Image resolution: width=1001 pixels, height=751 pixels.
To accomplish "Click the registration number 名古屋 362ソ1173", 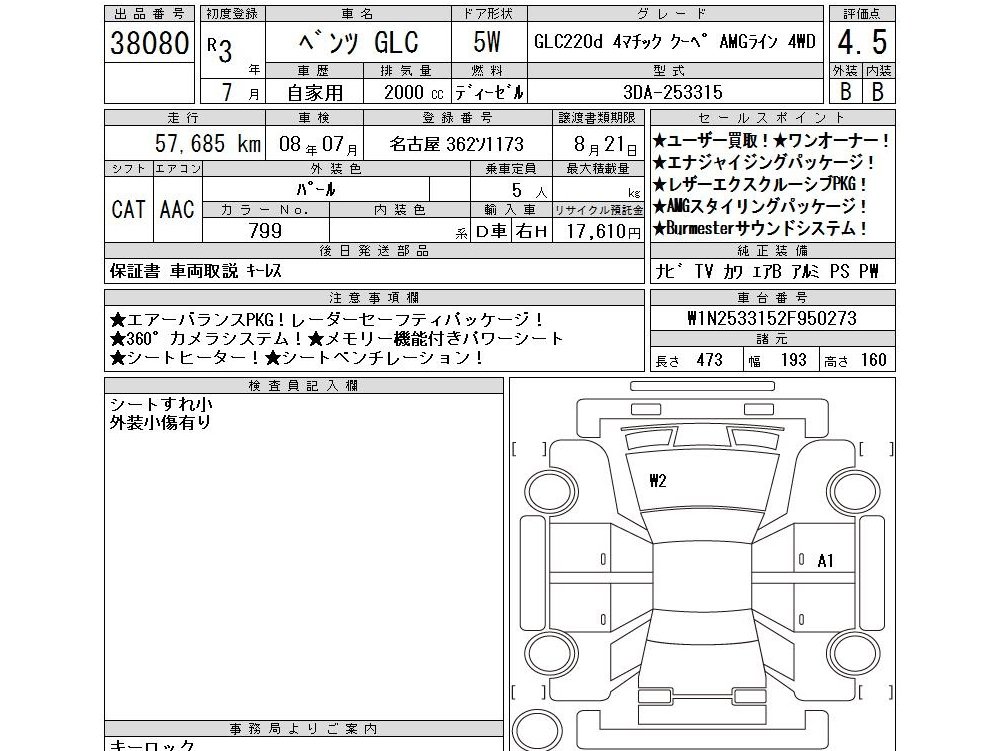I will tap(457, 143).
